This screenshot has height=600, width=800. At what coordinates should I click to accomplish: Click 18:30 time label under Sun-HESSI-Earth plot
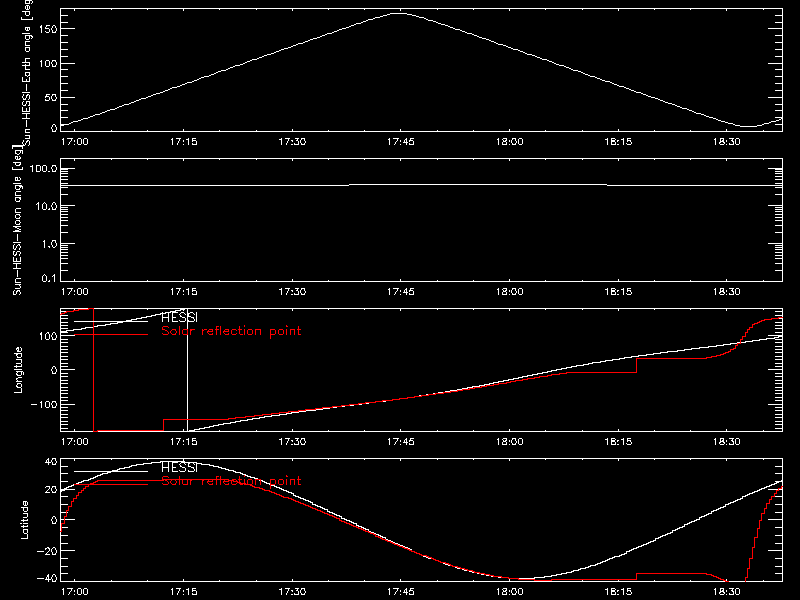pos(727,142)
